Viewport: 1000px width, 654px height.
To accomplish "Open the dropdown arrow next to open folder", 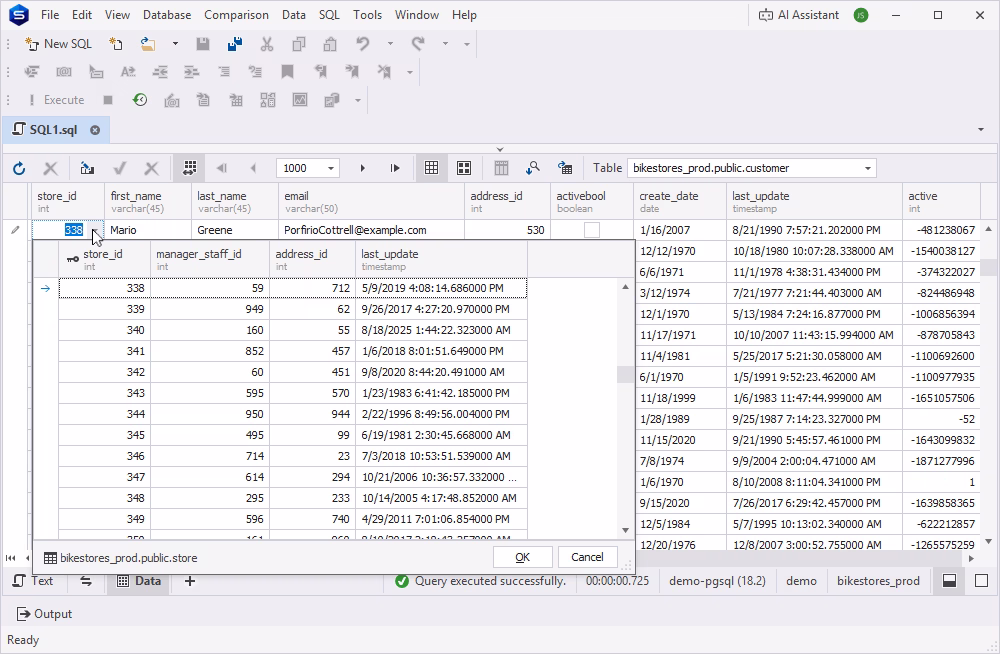I will (x=175, y=43).
